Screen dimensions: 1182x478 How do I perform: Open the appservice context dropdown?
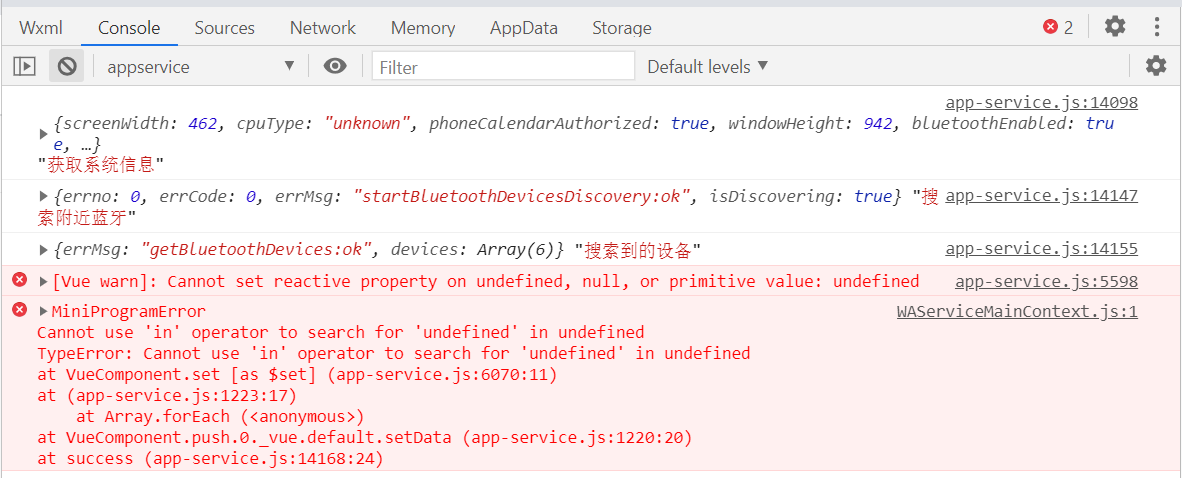point(199,66)
